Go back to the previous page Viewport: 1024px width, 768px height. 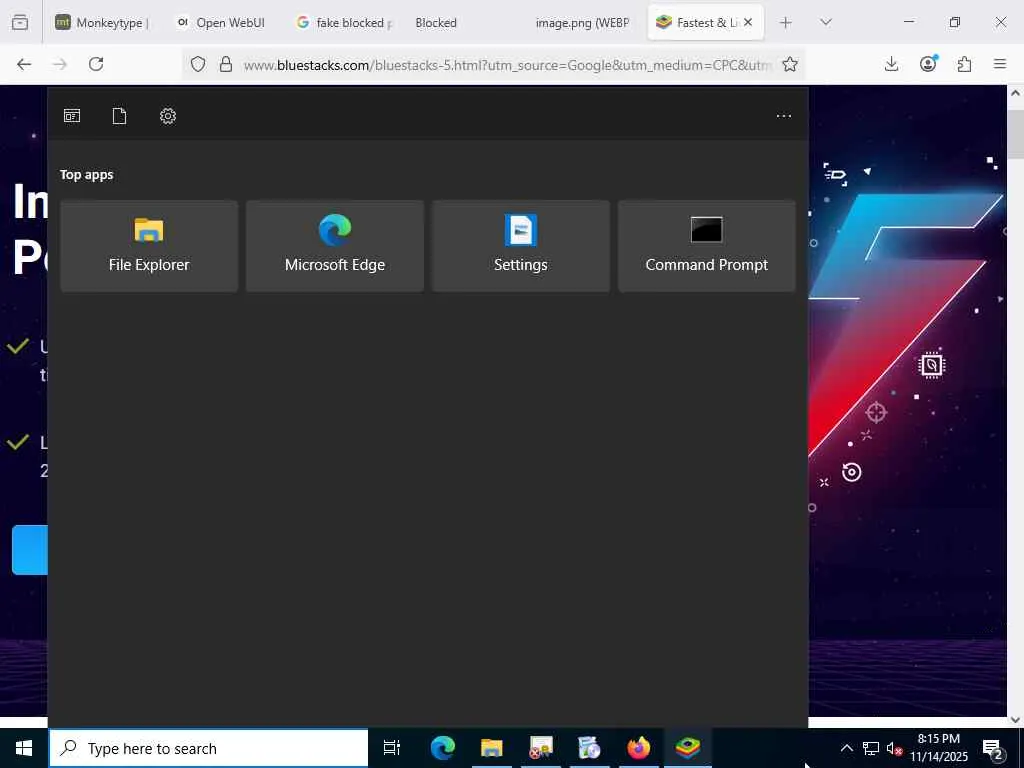[24, 64]
